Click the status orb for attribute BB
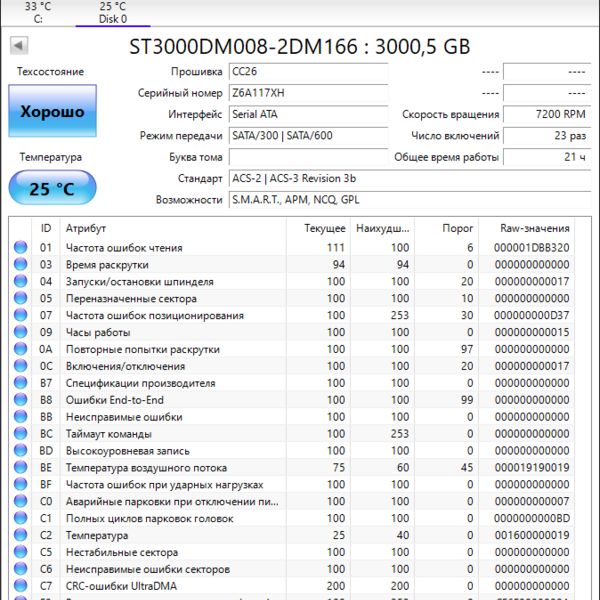The height and width of the screenshot is (600, 600). pyautogui.click(x=21, y=416)
